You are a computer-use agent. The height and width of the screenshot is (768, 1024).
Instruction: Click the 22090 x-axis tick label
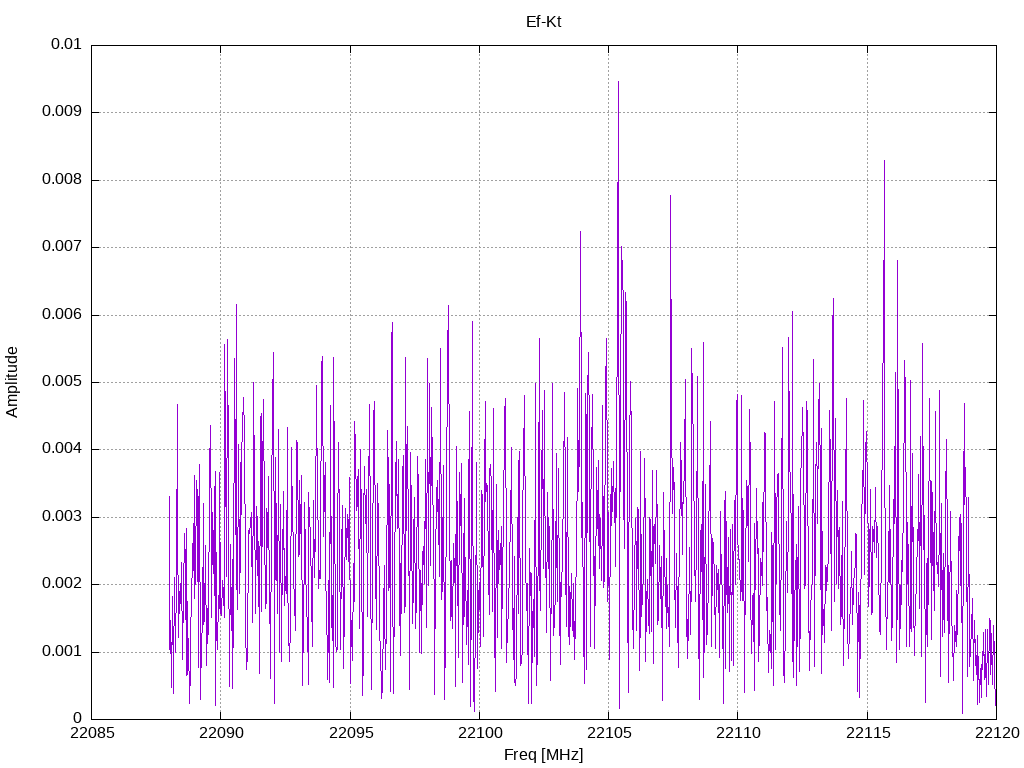[x=221, y=733]
